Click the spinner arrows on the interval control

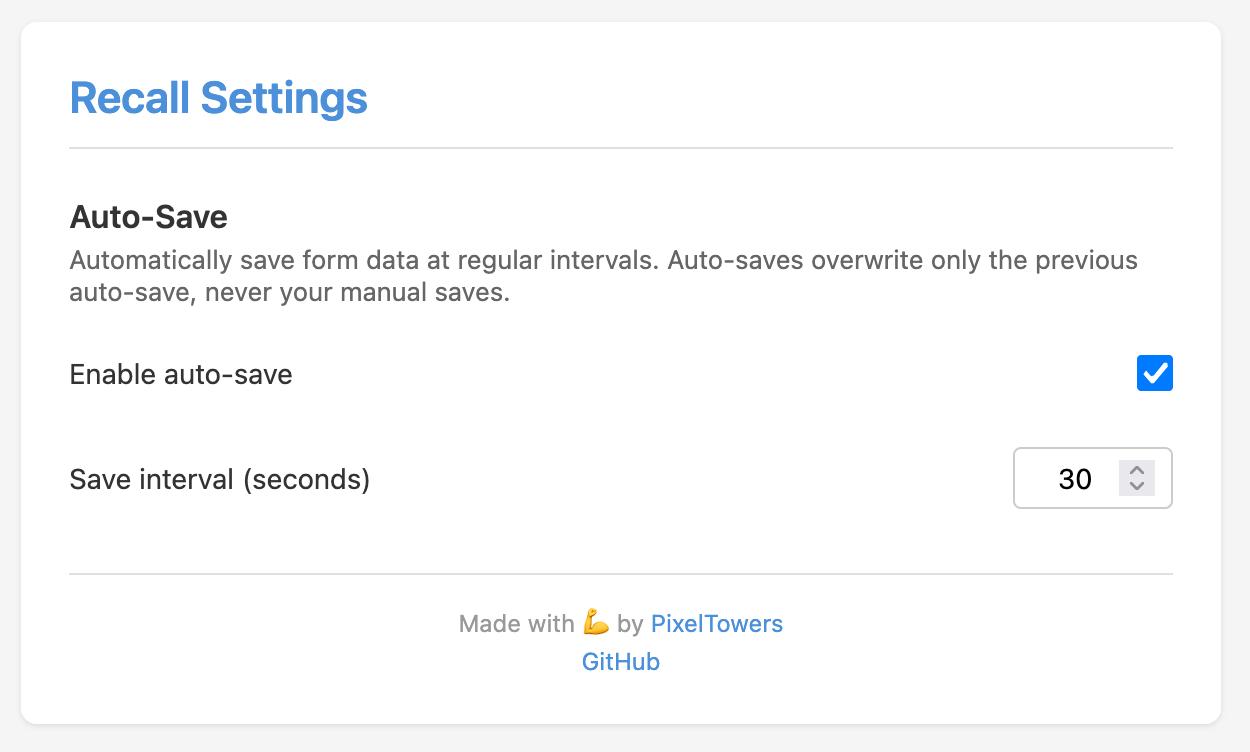tap(1137, 478)
